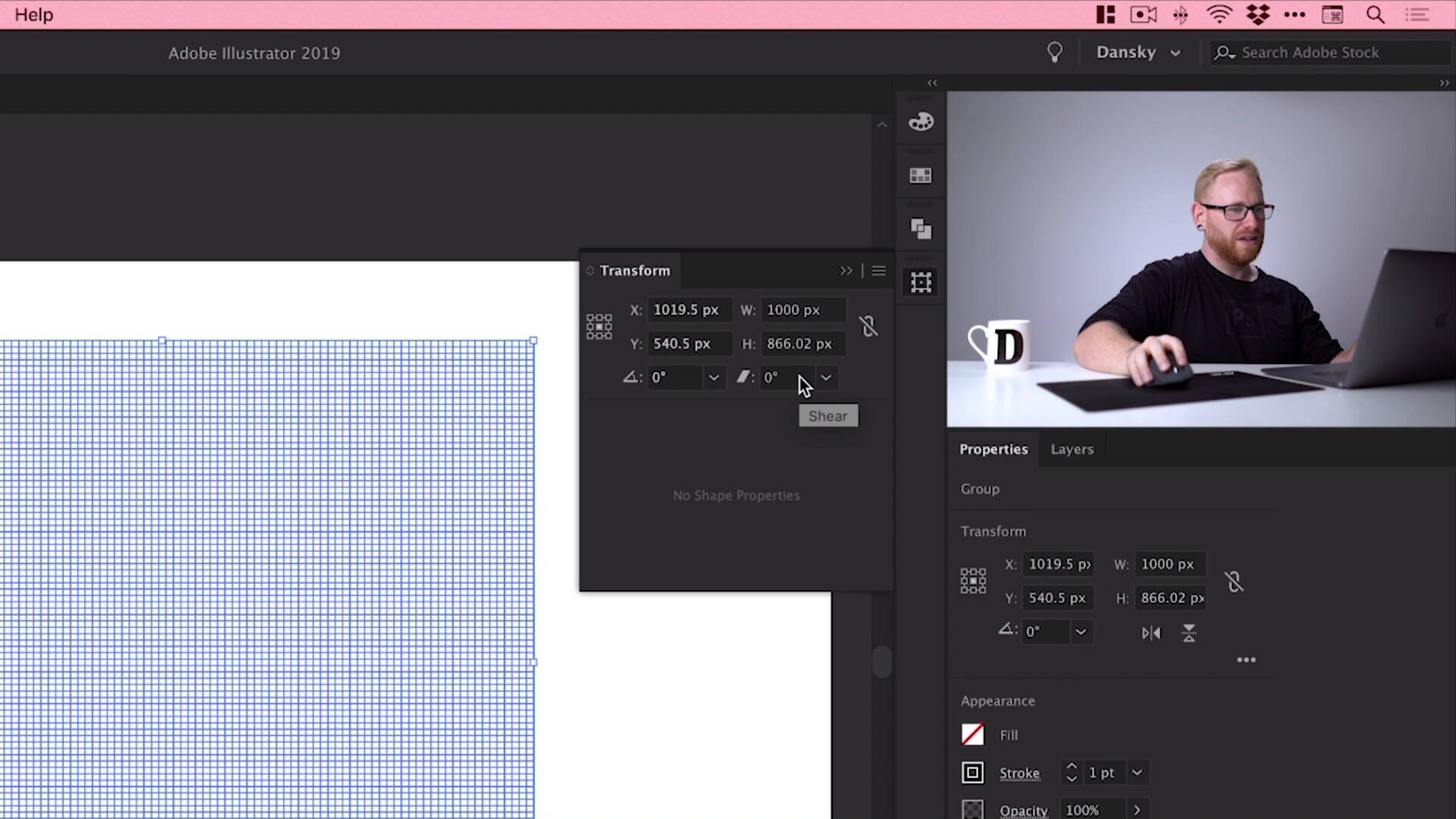This screenshot has width=1456, height=819.
Task: Toggle the proportions link in Properties panel
Action: [1235, 582]
